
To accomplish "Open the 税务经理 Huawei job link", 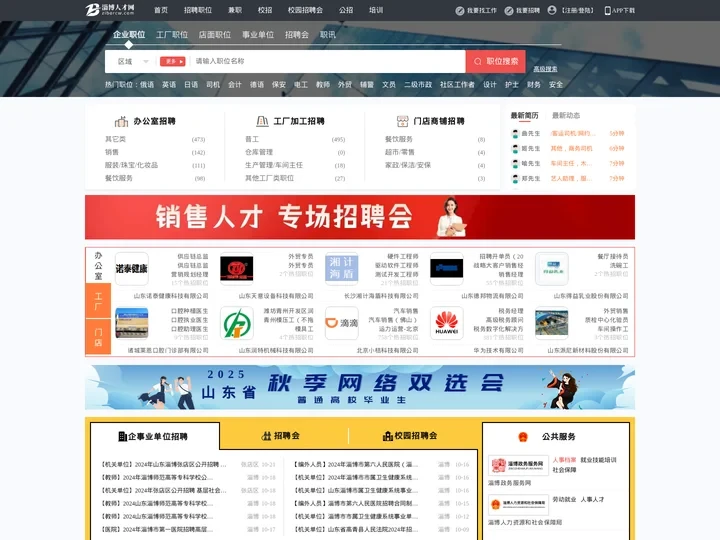I will 511,311.
